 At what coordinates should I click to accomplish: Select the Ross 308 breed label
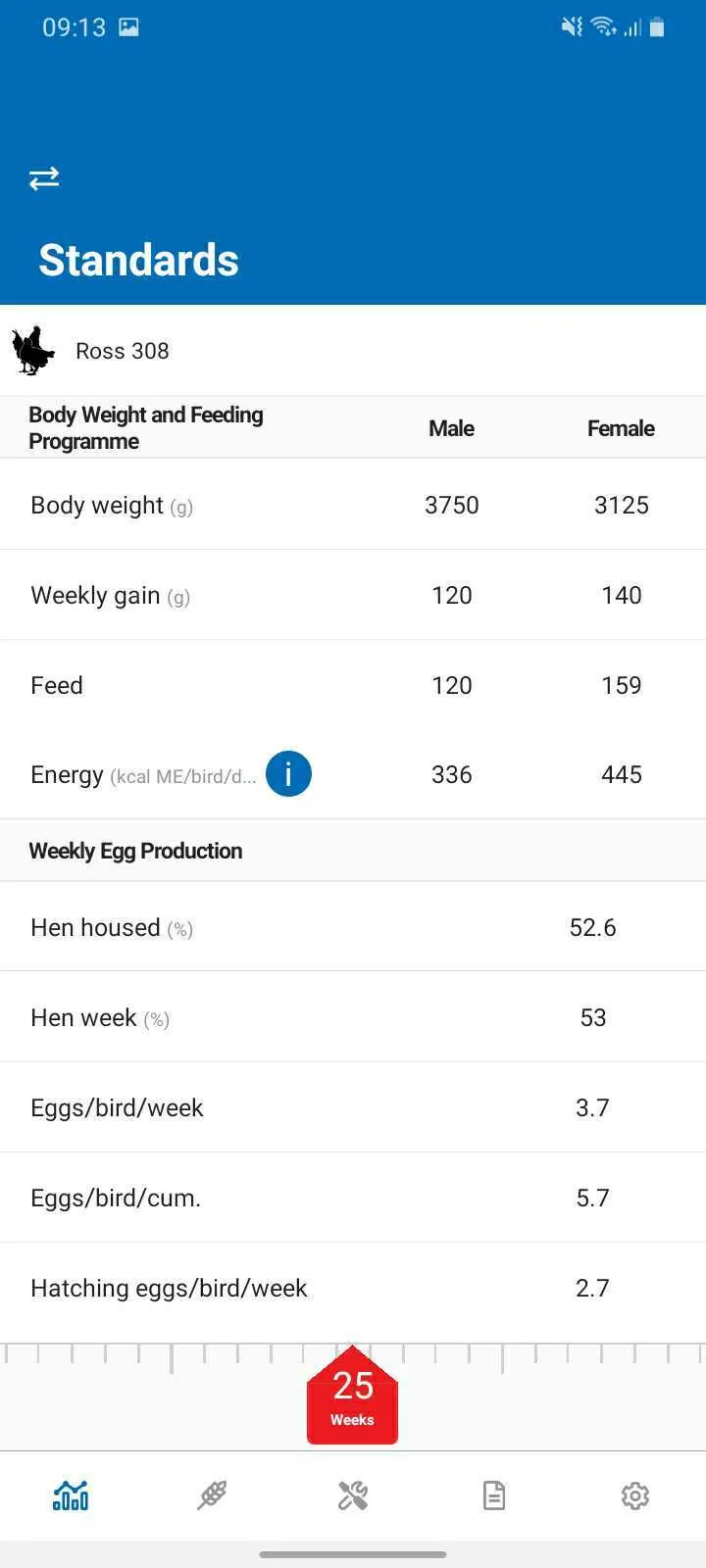(x=123, y=351)
